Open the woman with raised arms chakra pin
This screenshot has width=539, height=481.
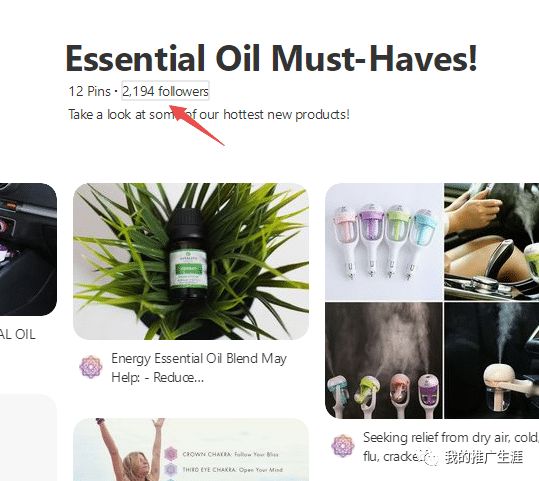pyautogui.click(x=191, y=450)
